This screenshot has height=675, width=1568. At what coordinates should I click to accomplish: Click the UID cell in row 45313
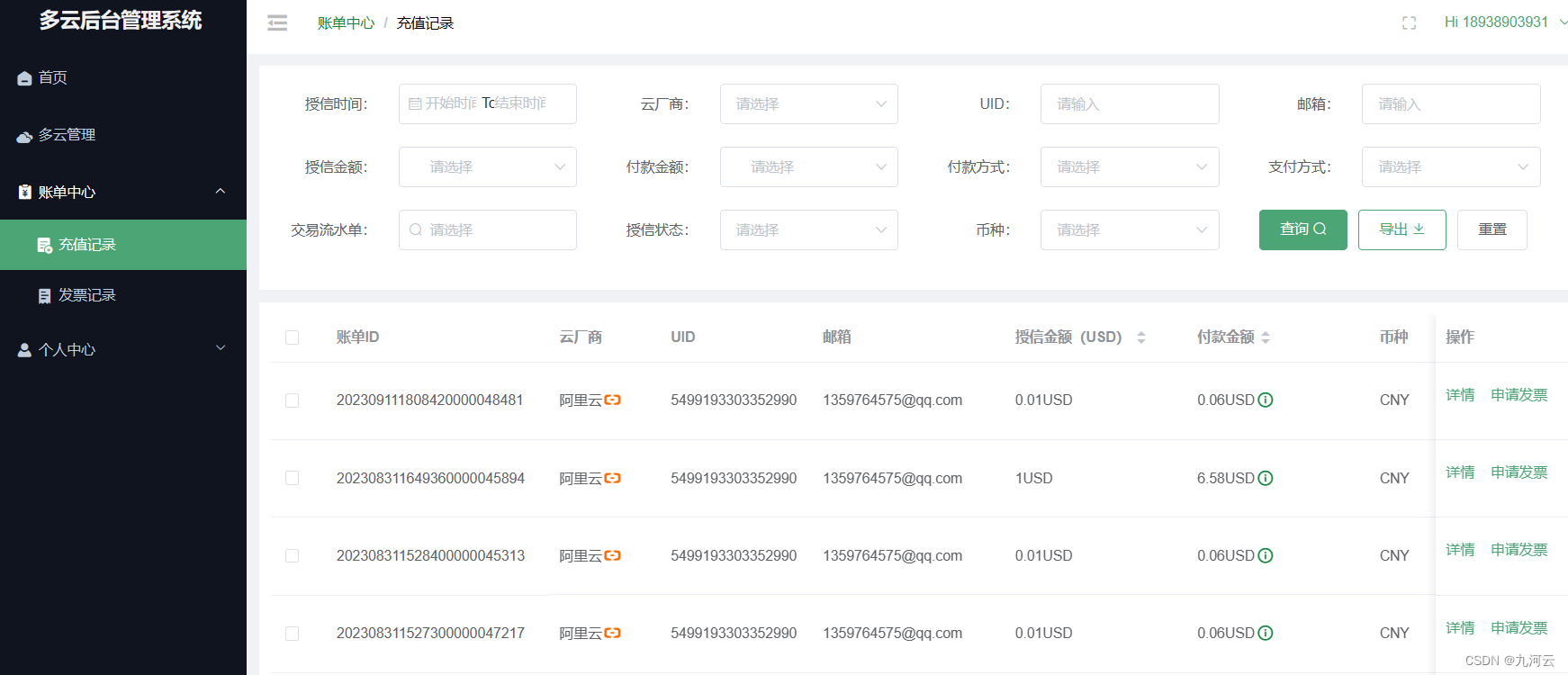(734, 555)
